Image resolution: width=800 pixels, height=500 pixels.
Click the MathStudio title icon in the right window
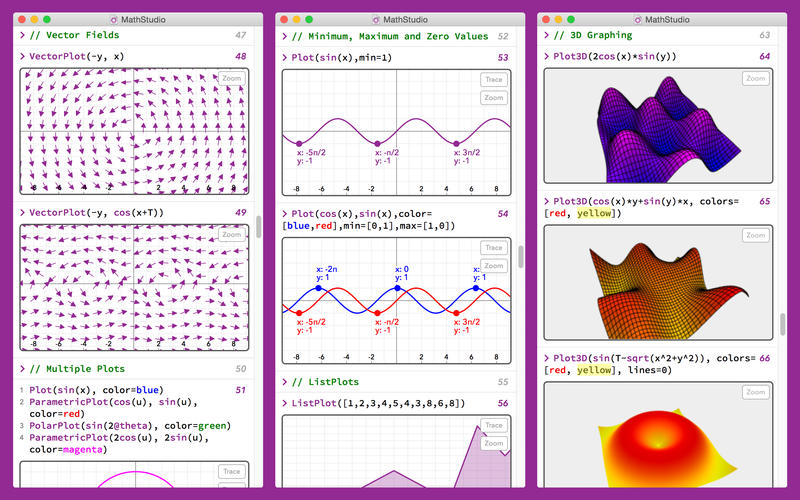pyautogui.click(x=636, y=19)
